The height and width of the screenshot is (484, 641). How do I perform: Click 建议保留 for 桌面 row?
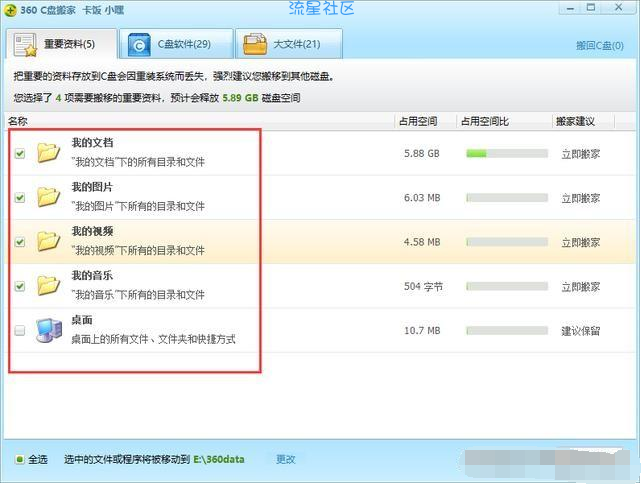tap(580, 331)
